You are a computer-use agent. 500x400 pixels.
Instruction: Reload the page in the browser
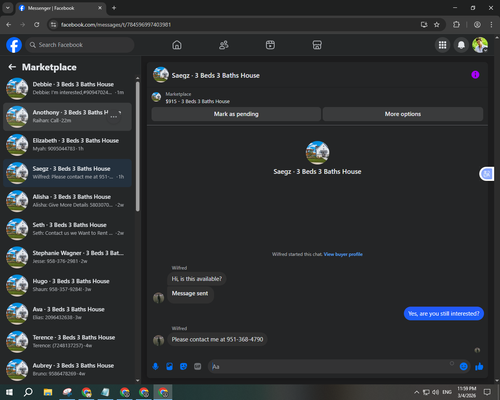point(37,25)
